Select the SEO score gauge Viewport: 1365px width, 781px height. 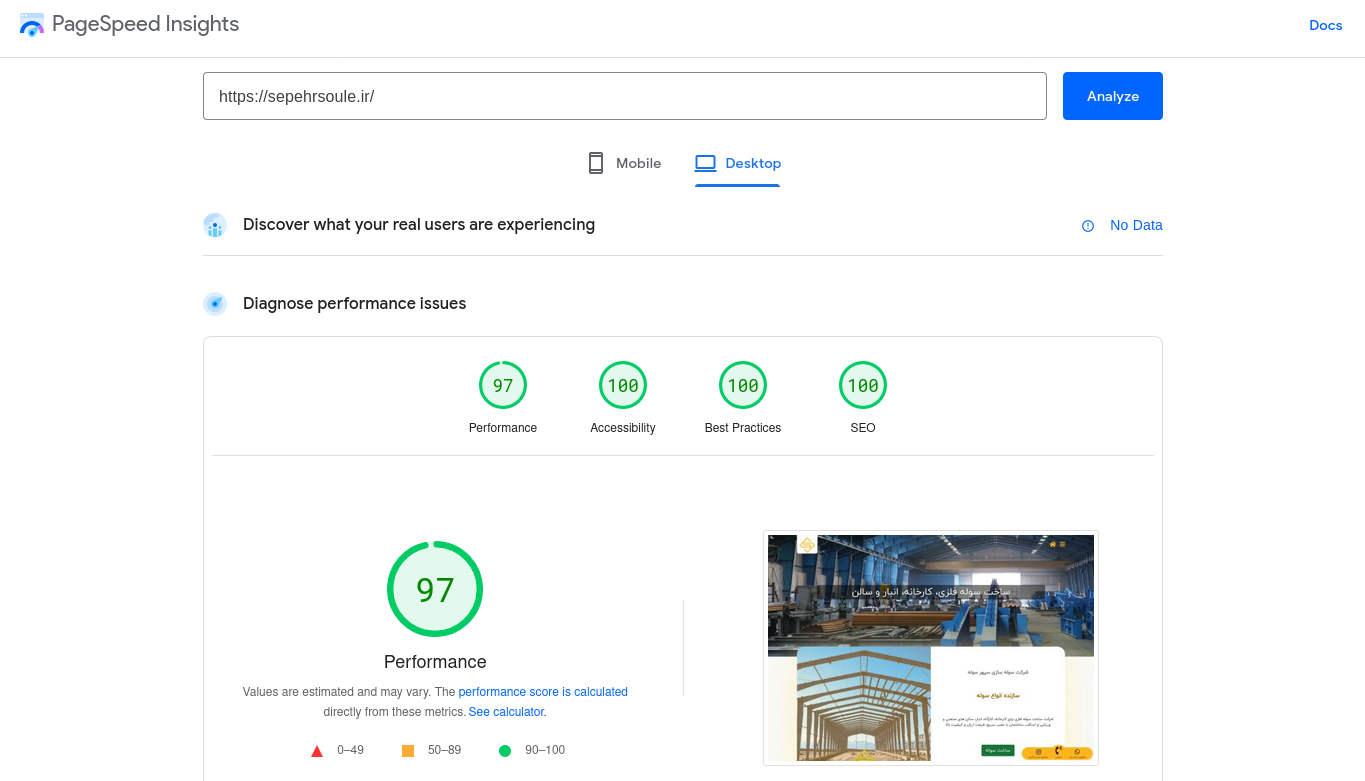pos(863,386)
